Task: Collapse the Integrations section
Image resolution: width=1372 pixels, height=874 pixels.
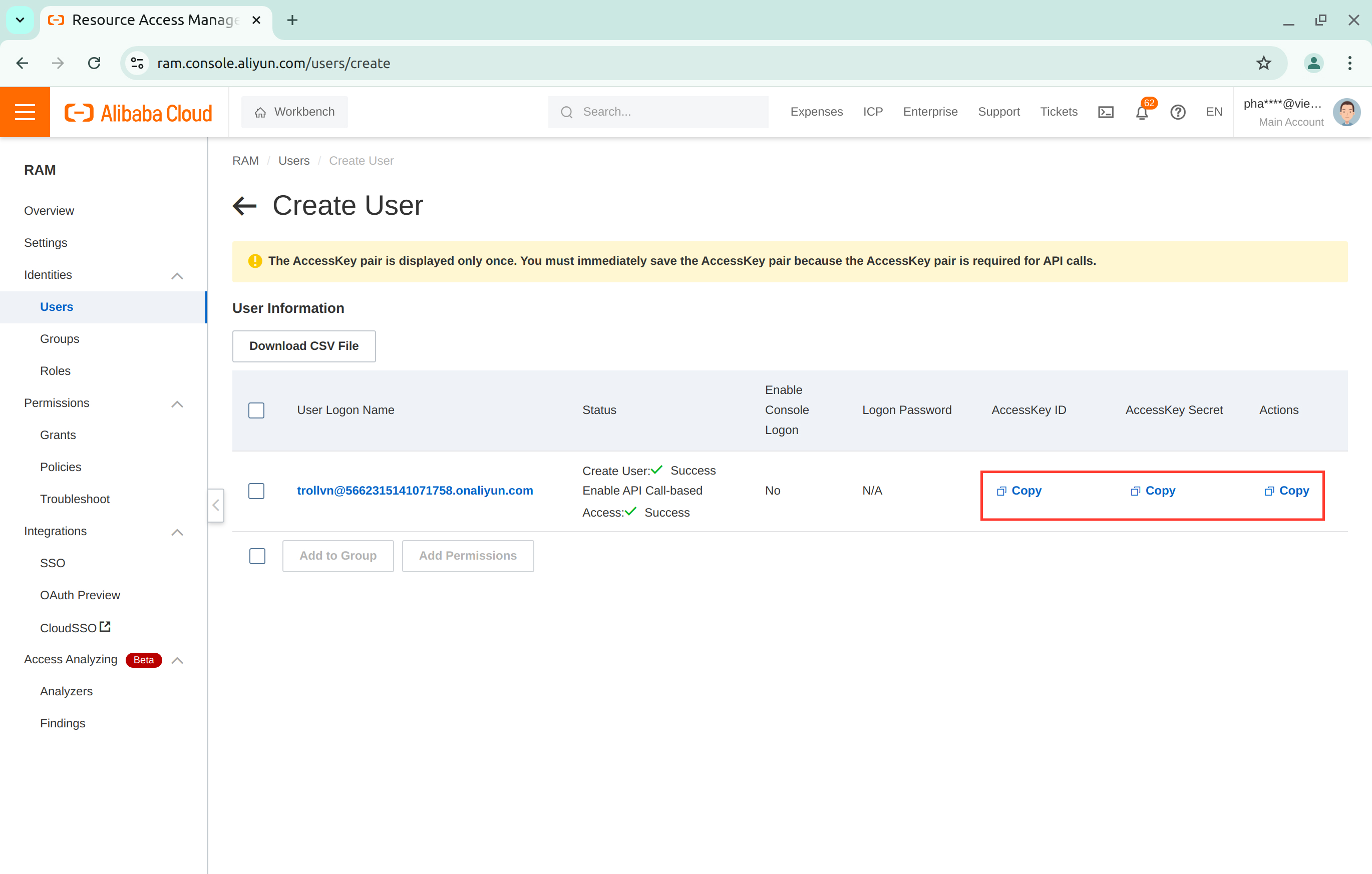Action: click(177, 532)
